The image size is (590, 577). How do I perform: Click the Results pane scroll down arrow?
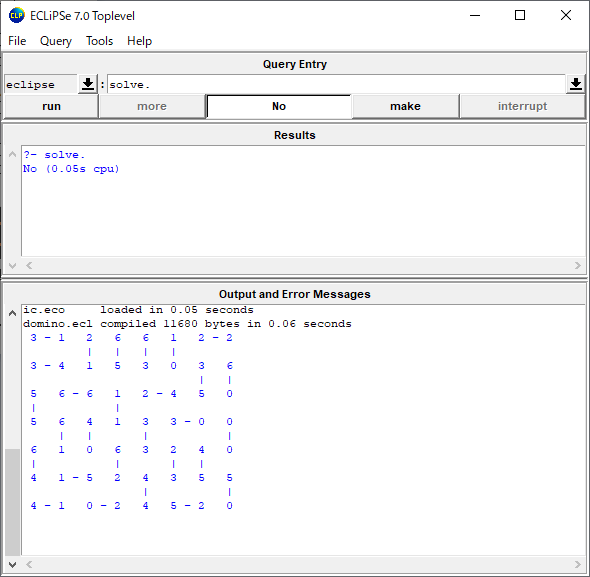pyautogui.click(x=12, y=266)
